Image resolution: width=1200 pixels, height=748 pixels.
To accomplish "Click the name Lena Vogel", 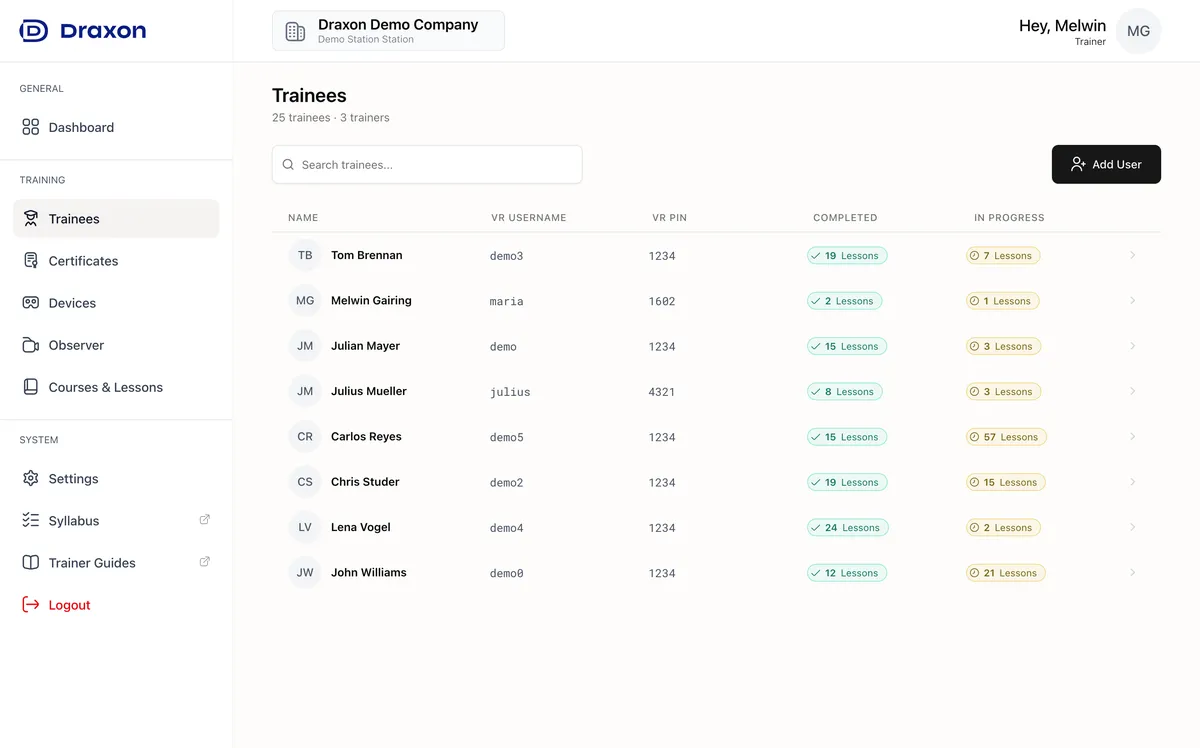I will point(361,527).
